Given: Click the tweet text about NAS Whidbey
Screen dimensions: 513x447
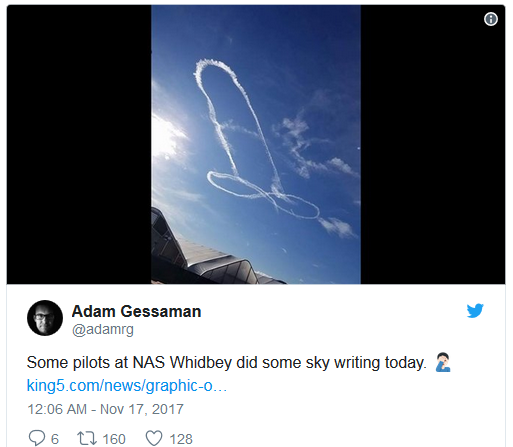Looking at the screenshot, I should [x=227, y=362].
